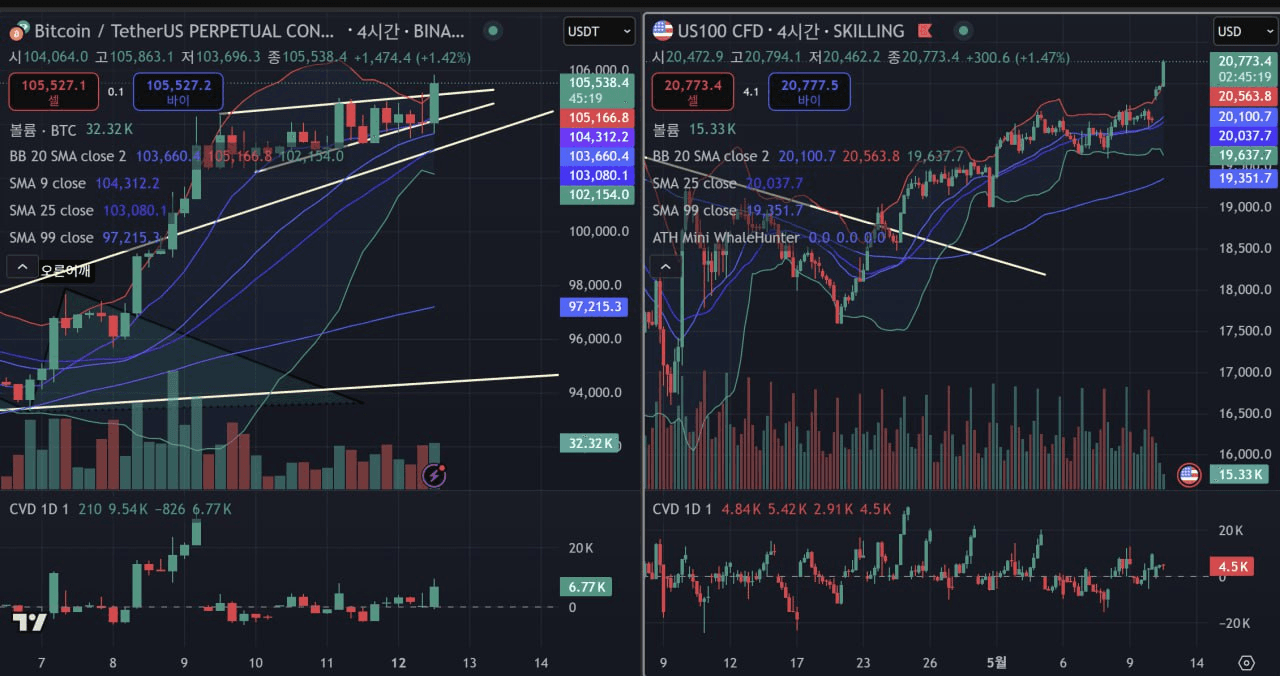Click the 105,527.2 buy button
This screenshot has height=676, width=1280.
(179, 92)
